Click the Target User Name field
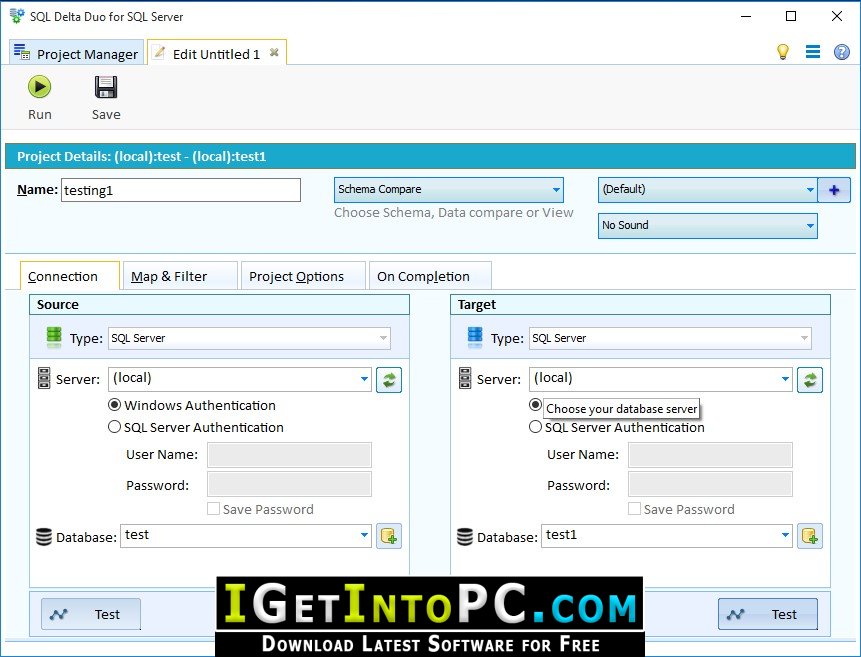 710,455
